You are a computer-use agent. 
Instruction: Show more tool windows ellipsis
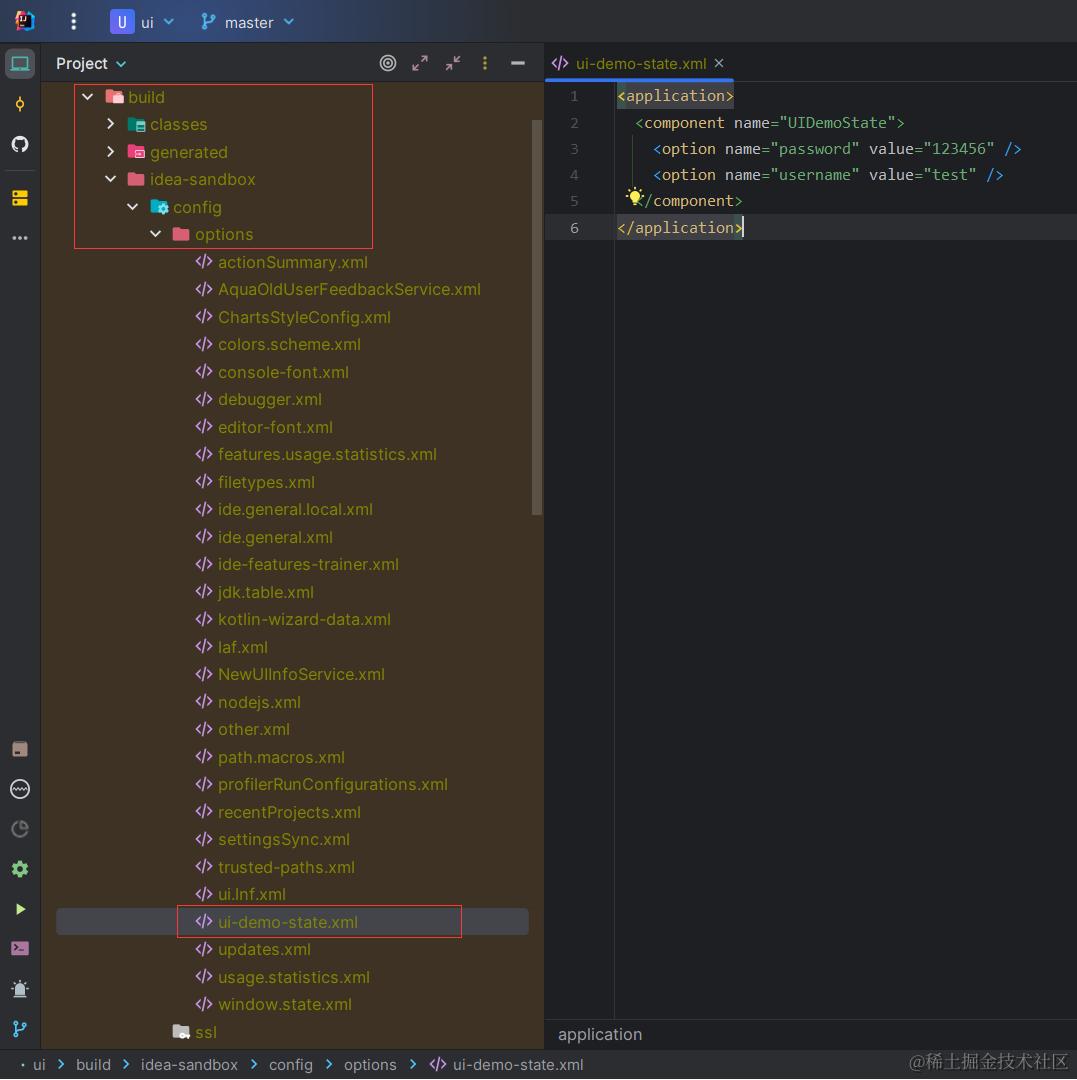(x=20, y=238)
